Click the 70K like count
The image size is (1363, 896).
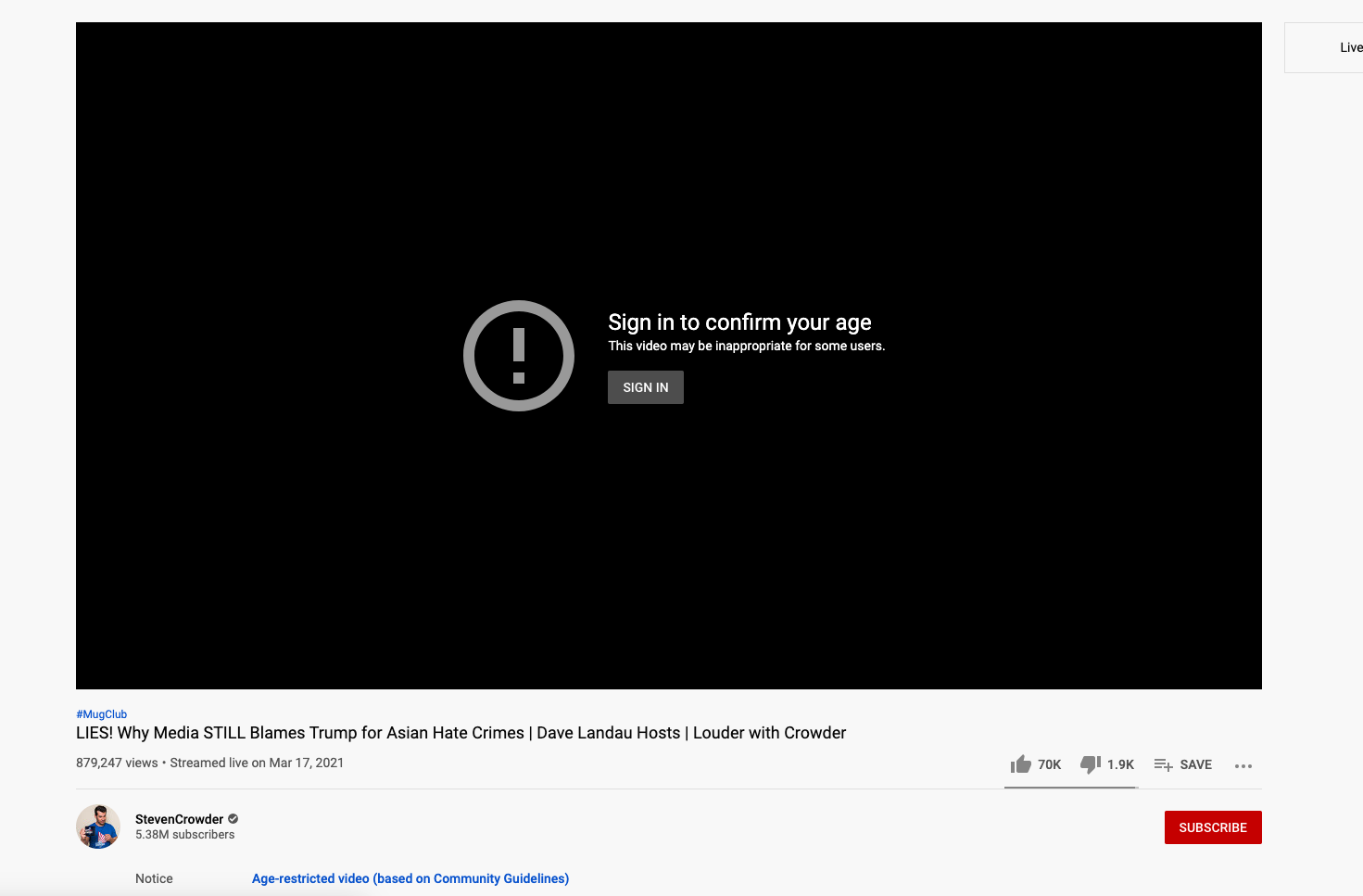1049,764
